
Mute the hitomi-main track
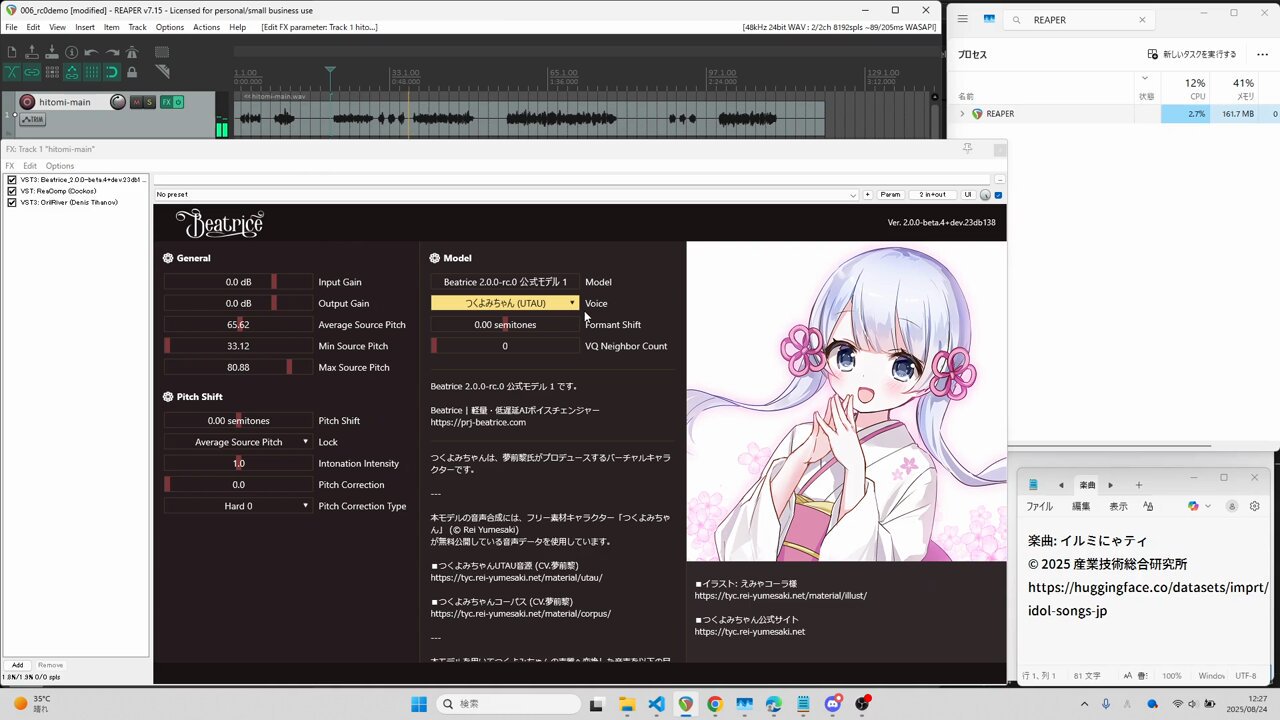click(x=137, y=102)
